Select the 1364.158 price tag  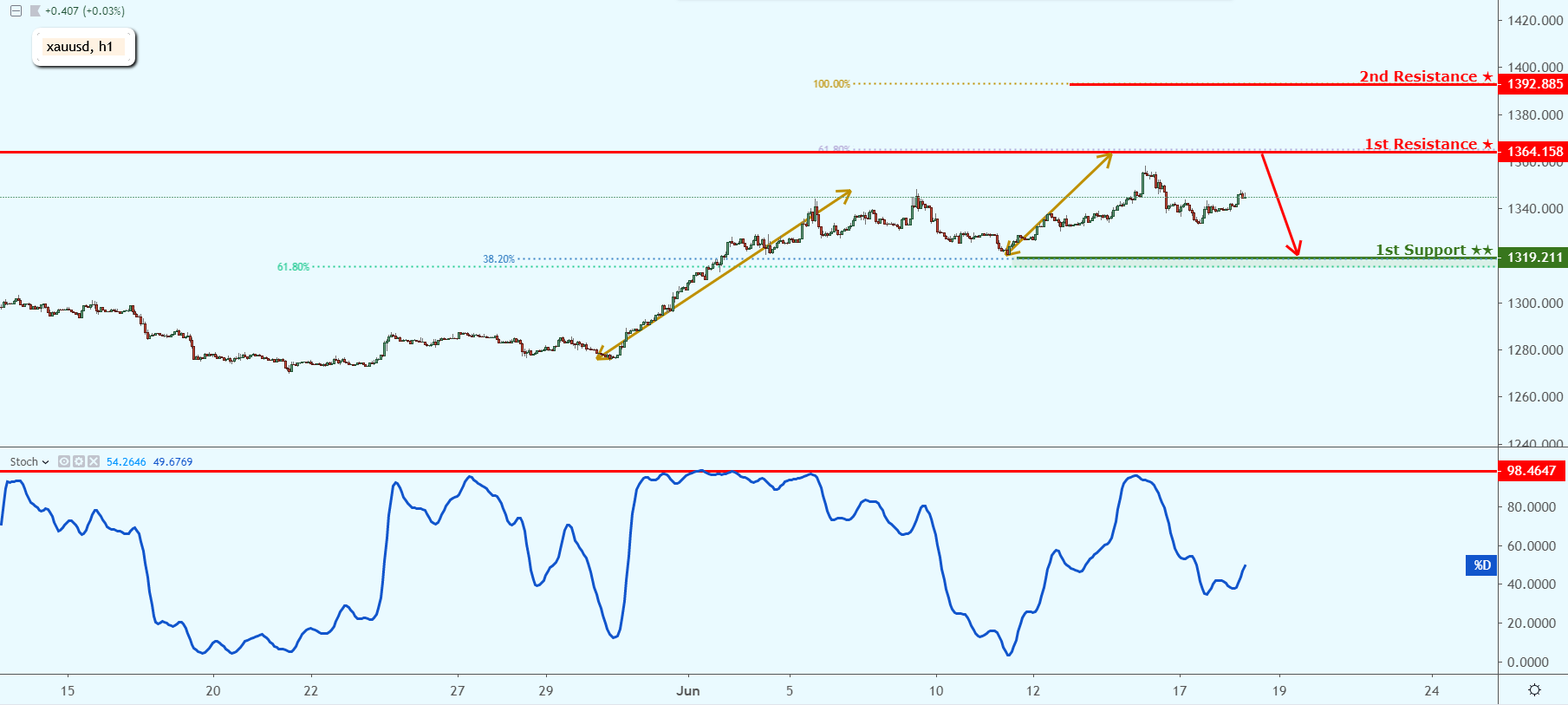tap(1532, 152)
